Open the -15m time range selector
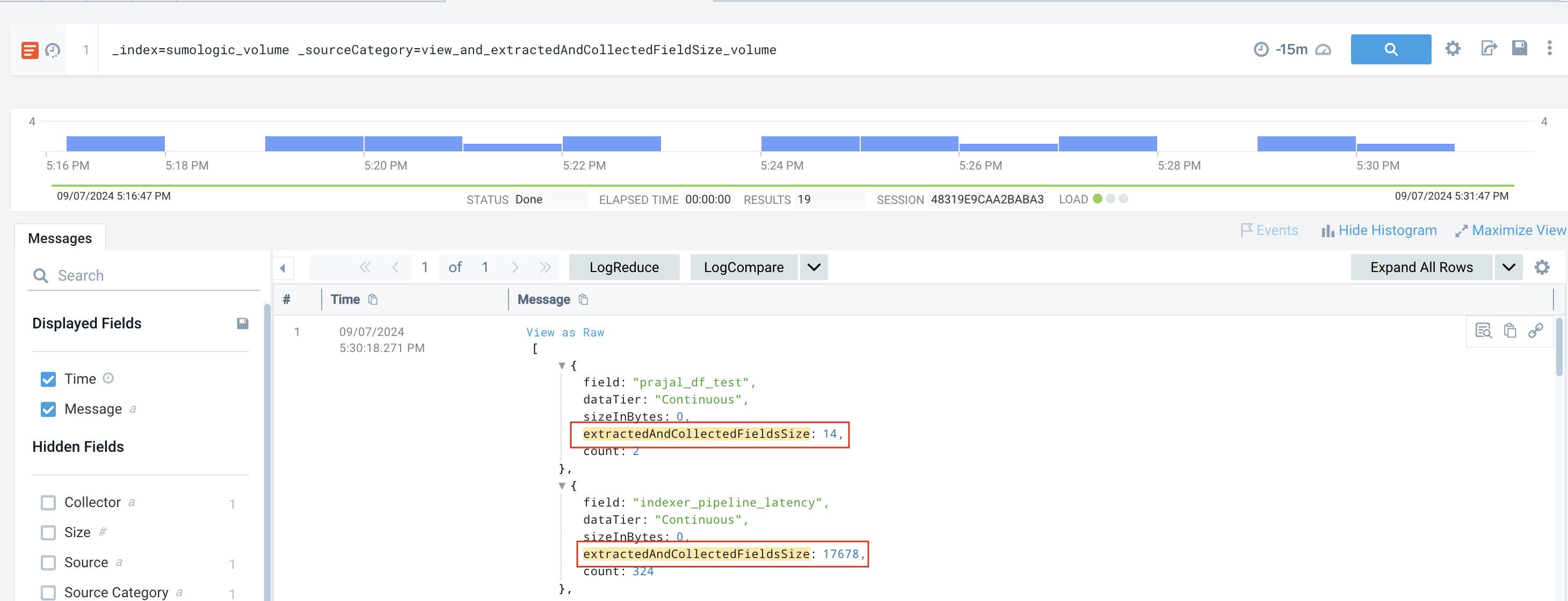This screenshot has width=1568, height=601. point(1290,49)
